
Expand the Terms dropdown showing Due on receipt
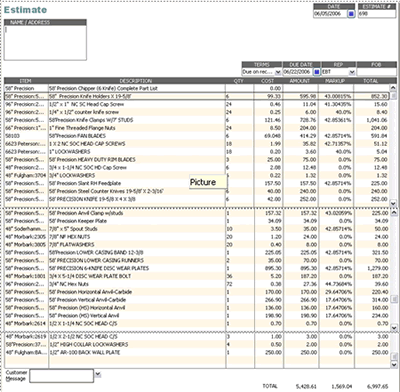278,72
